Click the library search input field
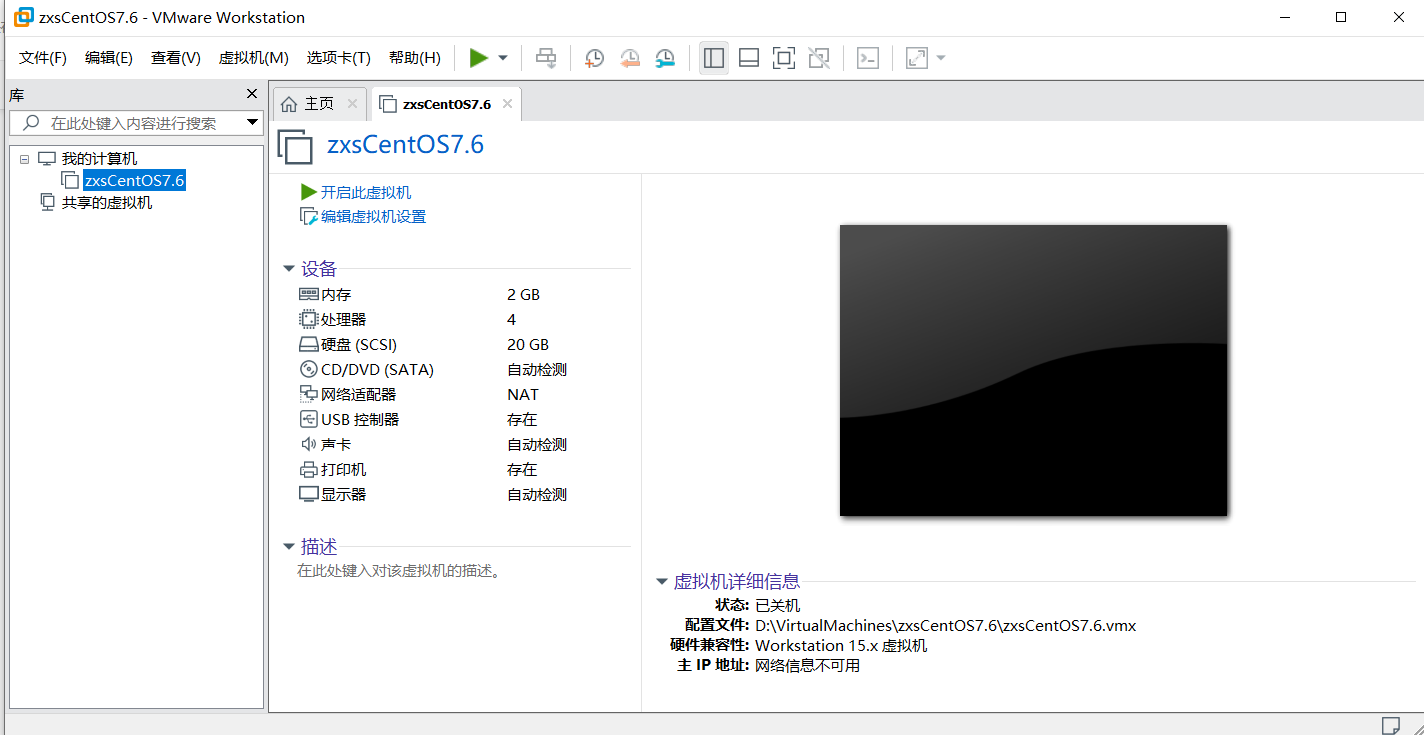The image size is (1424, 735). coord(135,123)
